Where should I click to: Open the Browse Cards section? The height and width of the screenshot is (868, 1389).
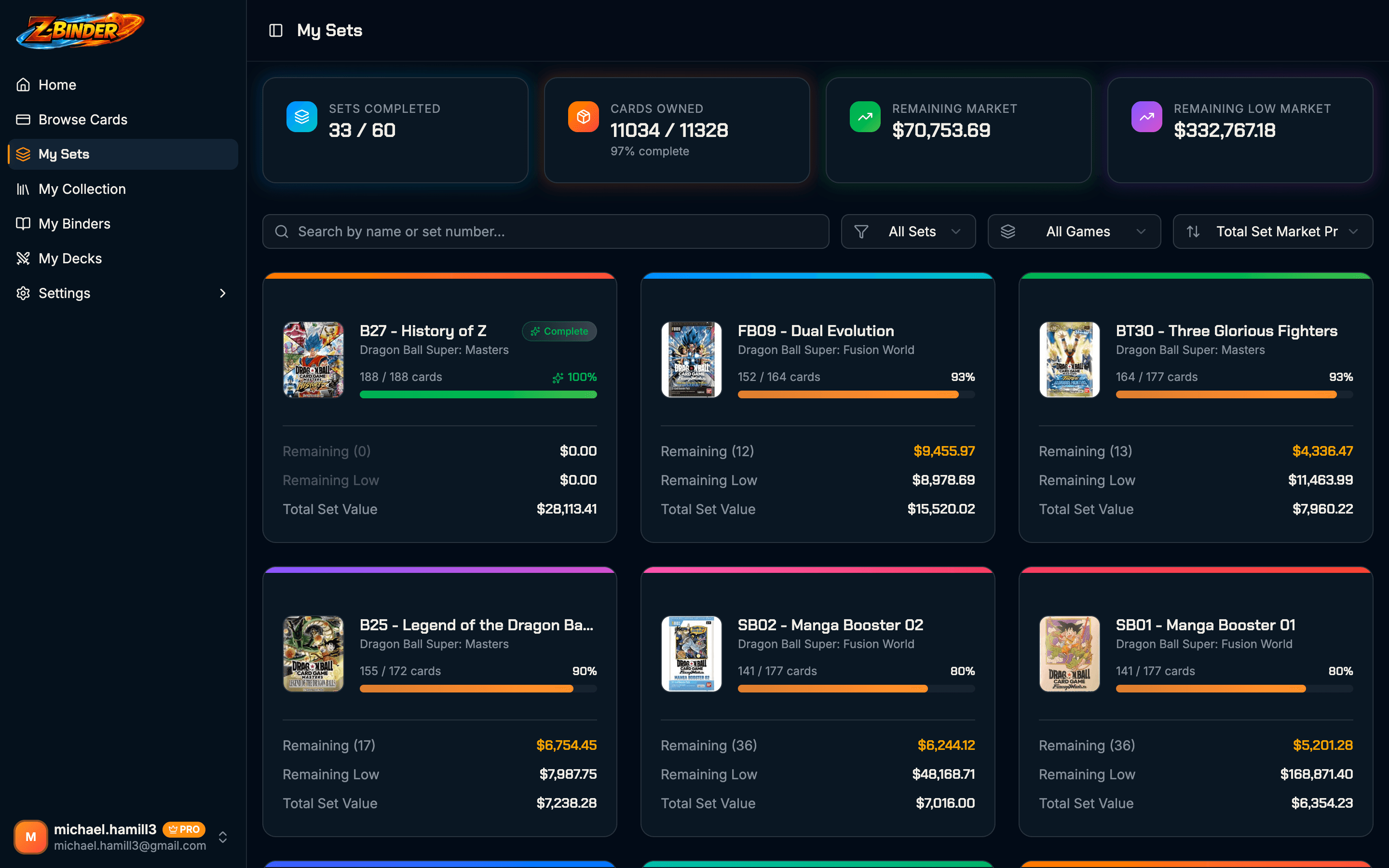pos(82,120)
